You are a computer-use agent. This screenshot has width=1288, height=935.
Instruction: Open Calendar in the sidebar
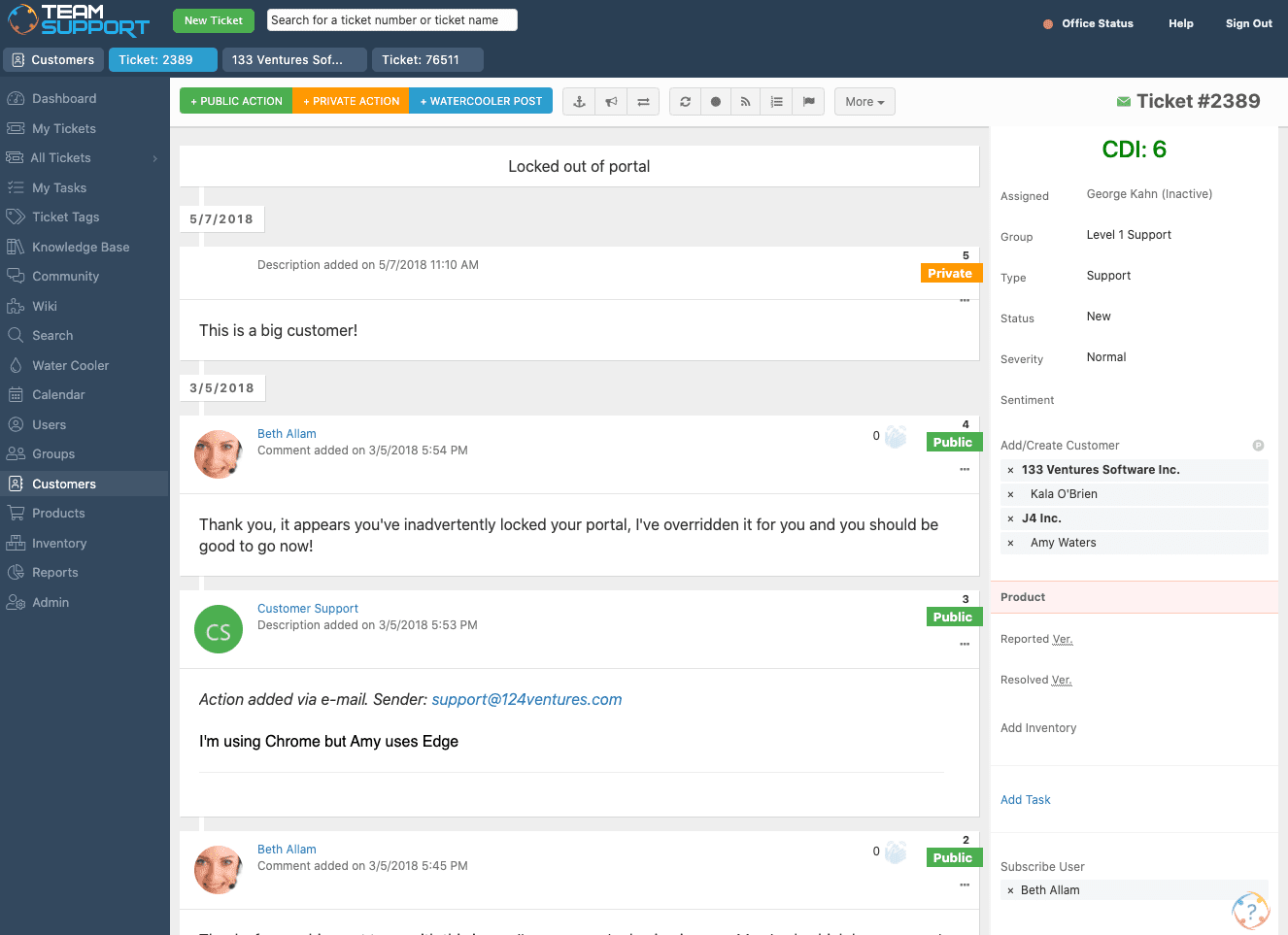58,394
